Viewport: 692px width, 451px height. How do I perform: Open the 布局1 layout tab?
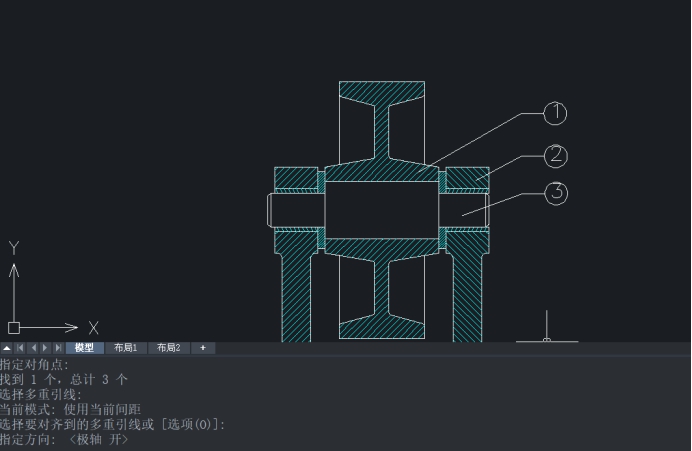coord(126,348)
